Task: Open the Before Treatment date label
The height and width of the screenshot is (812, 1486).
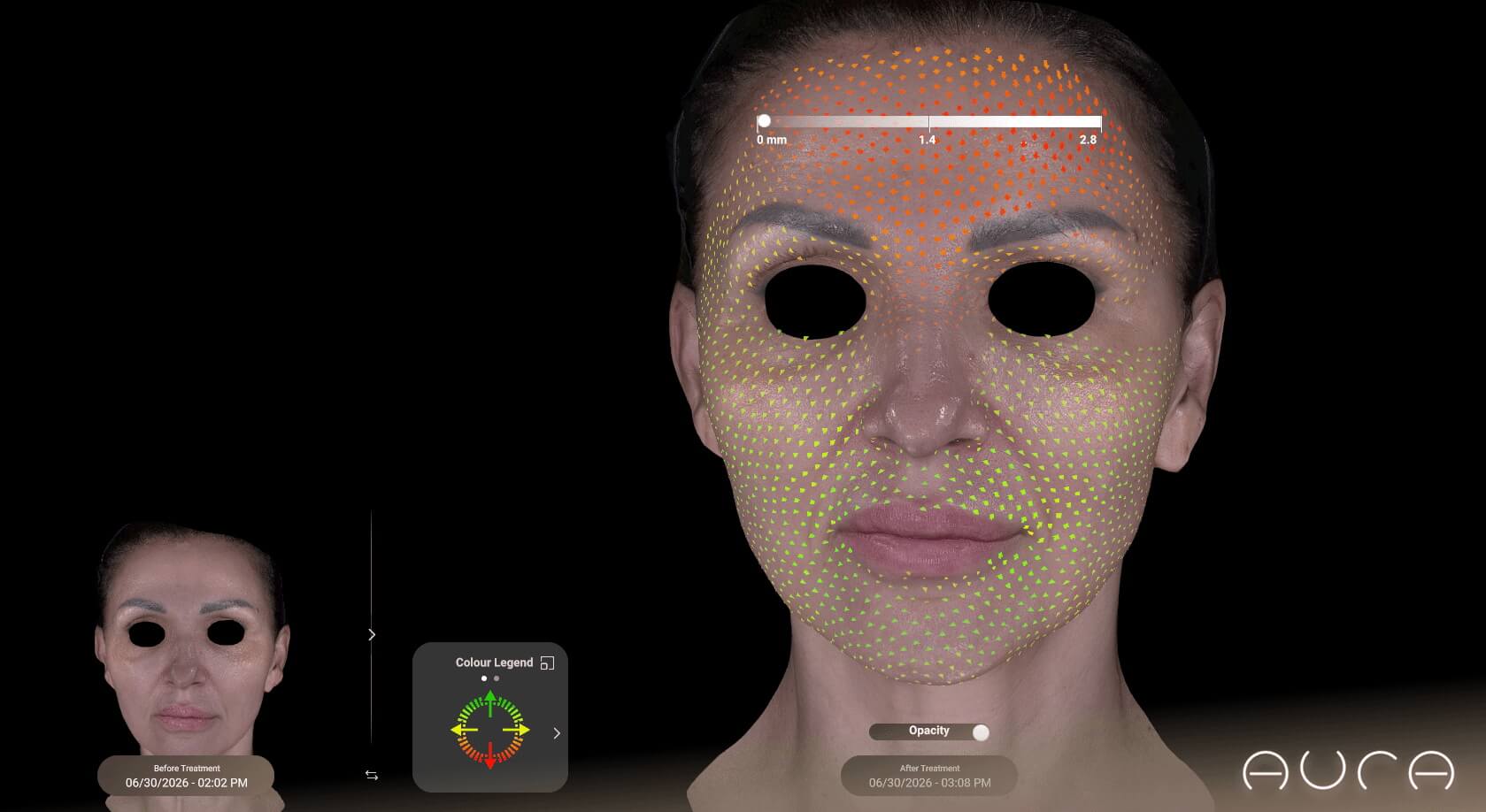Action: point(186,777)
